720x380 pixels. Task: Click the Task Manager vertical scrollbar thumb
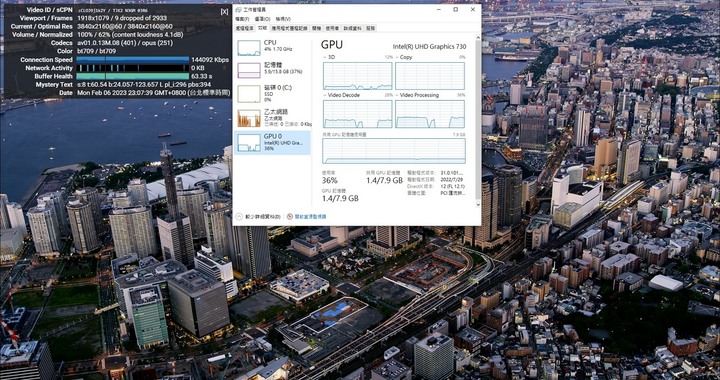pyautogui.click(x=478, y=119)
